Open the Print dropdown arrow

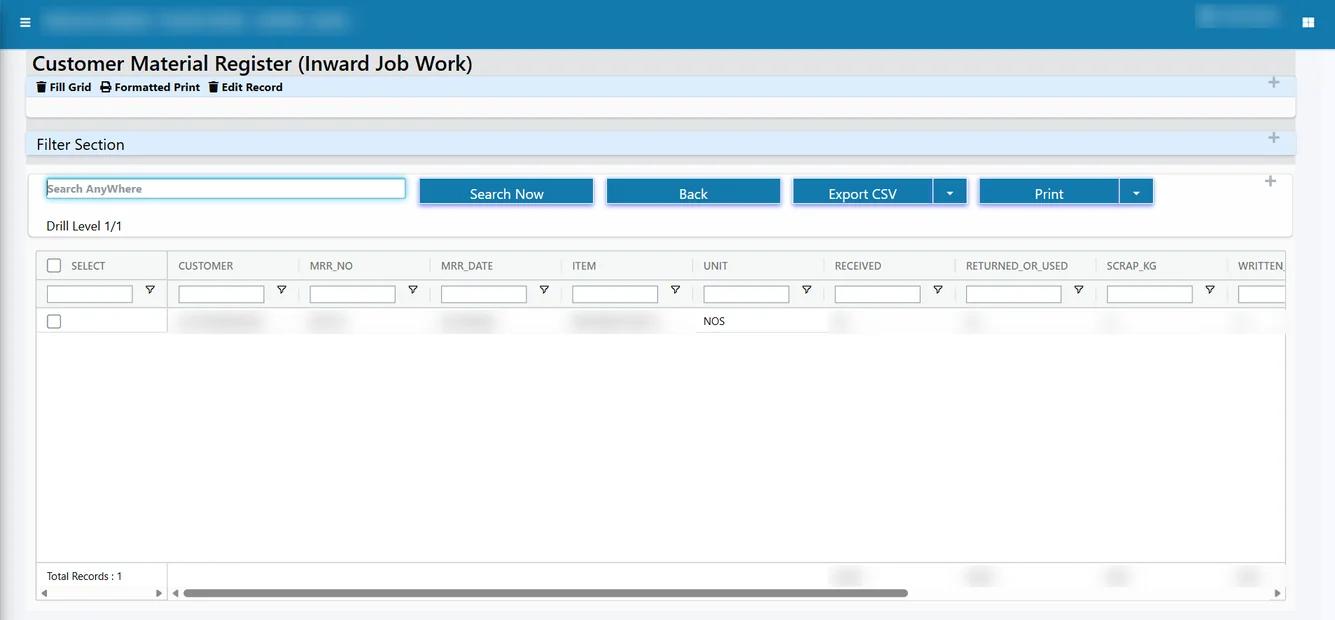click(x=1136, y=193)
